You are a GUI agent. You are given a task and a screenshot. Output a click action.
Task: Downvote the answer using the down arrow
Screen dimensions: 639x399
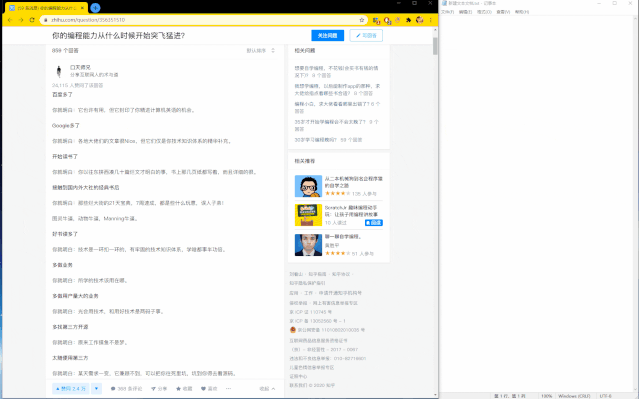(96, 389)
